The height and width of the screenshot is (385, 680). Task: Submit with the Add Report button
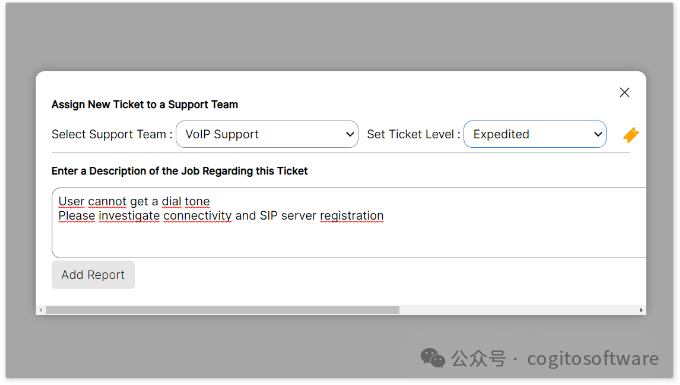click(93, 275)
